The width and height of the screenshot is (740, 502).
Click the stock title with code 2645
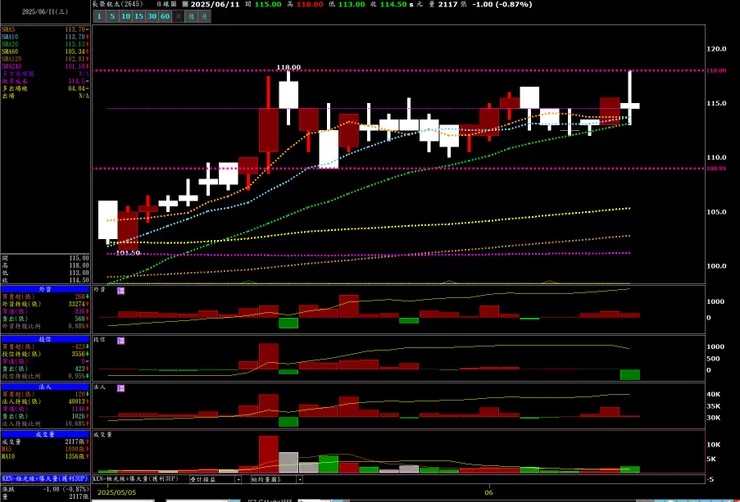118,4
